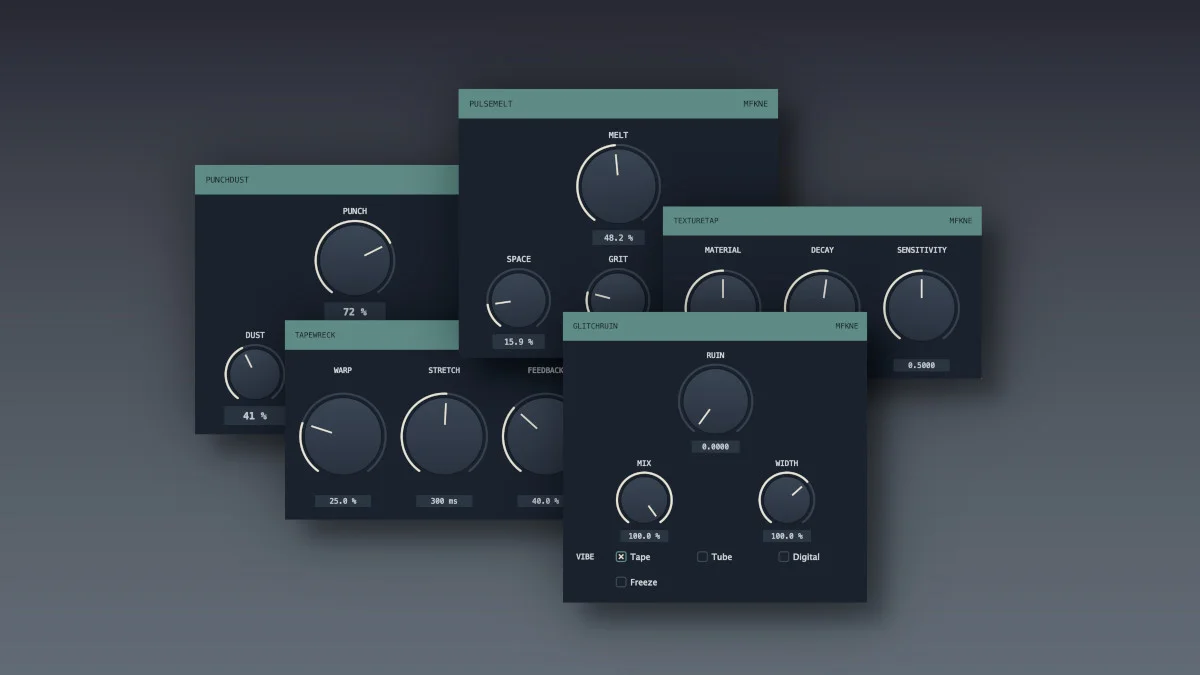Click the Mix value field in Glitchruin

644,536
